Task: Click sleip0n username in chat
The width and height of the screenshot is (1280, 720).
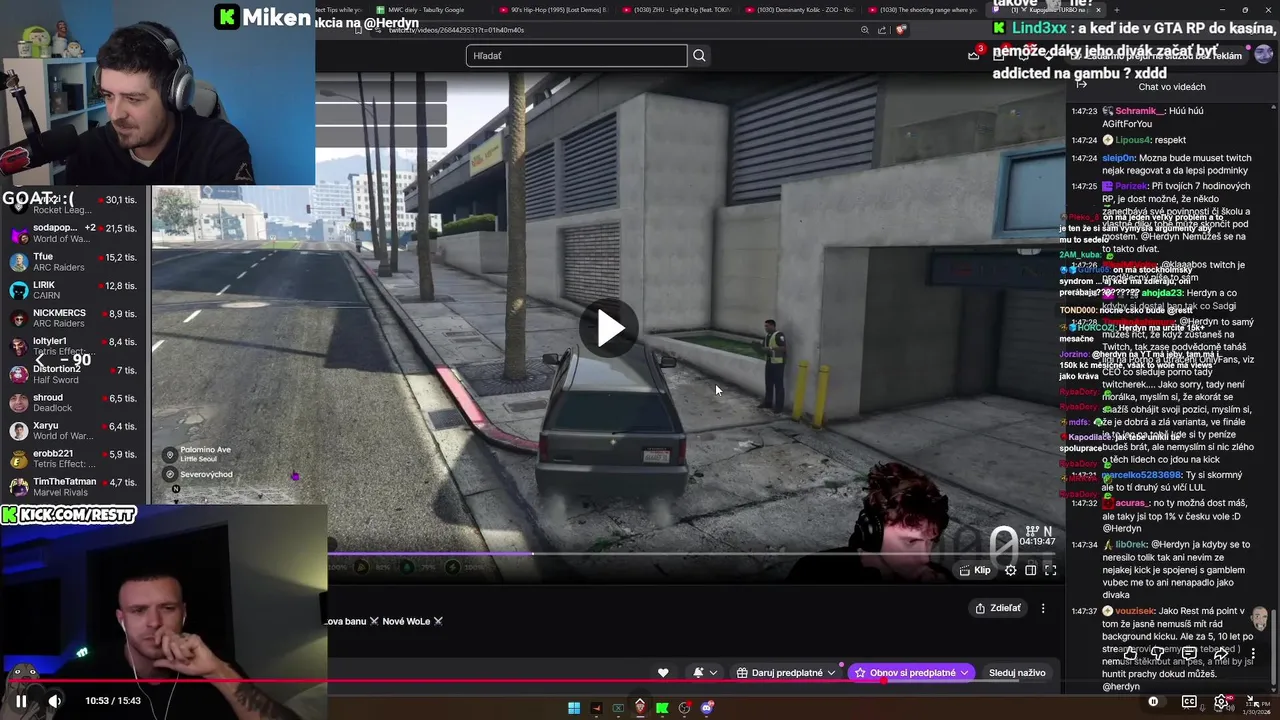Action: pos(1119,158)
